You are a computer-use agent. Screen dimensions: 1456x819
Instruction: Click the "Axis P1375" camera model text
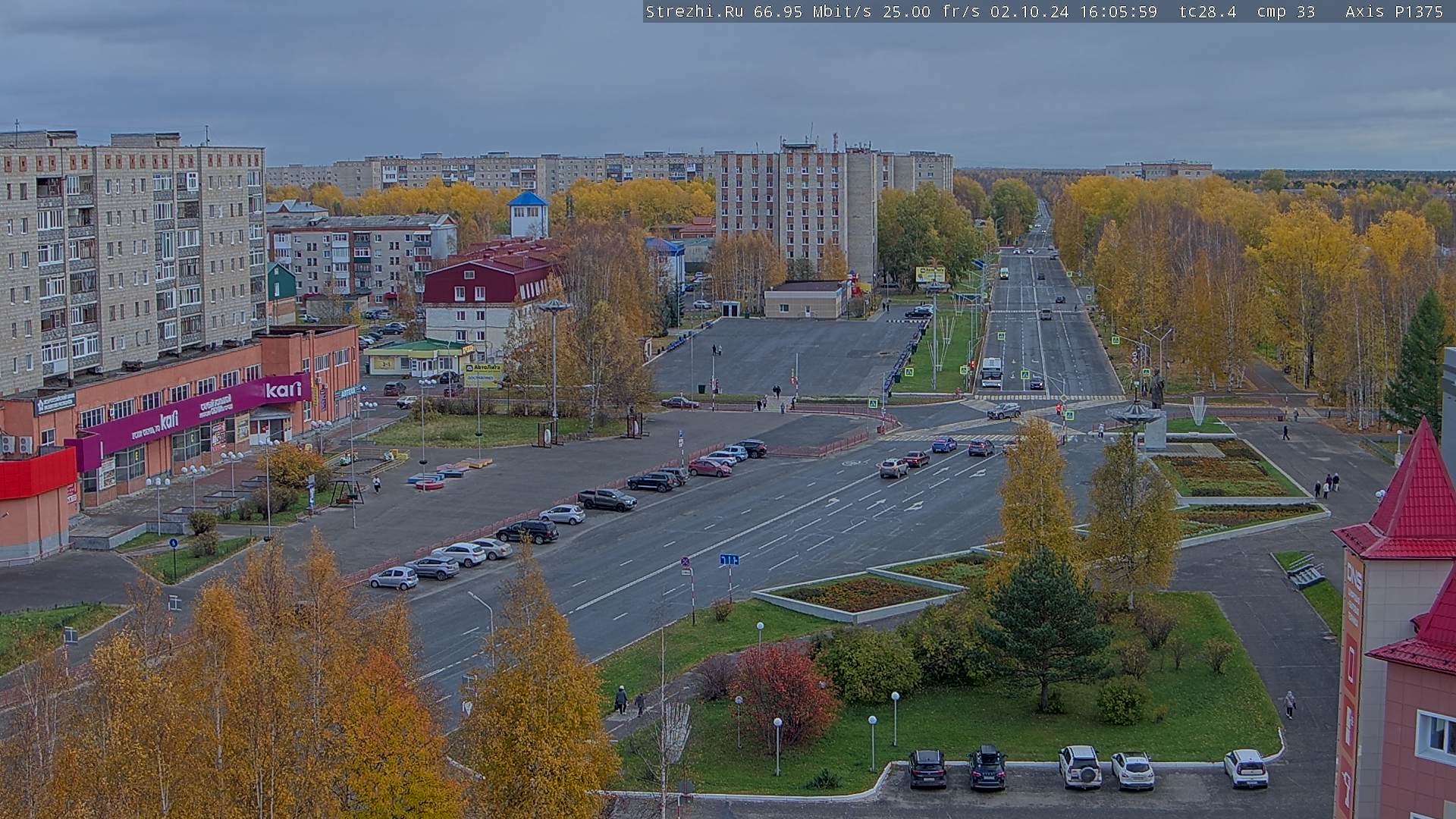tap(1395, 11)
